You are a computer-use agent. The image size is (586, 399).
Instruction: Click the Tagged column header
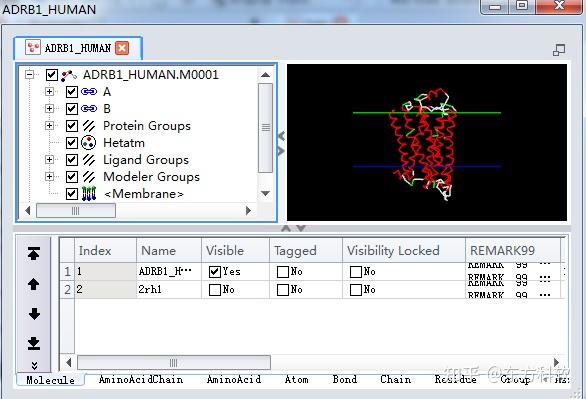(306, 251)
